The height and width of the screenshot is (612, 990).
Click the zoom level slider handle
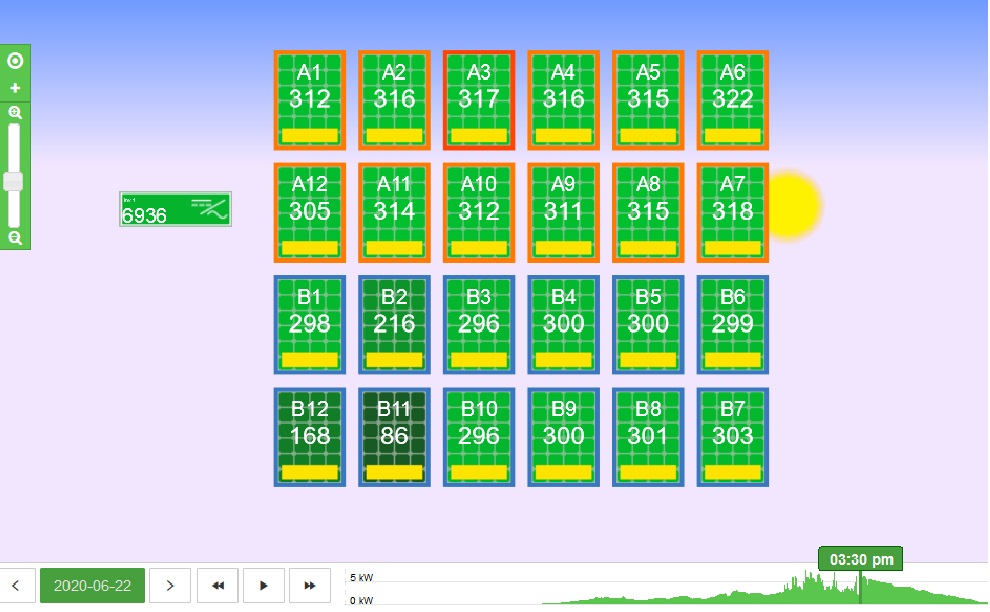pos(14,181)
